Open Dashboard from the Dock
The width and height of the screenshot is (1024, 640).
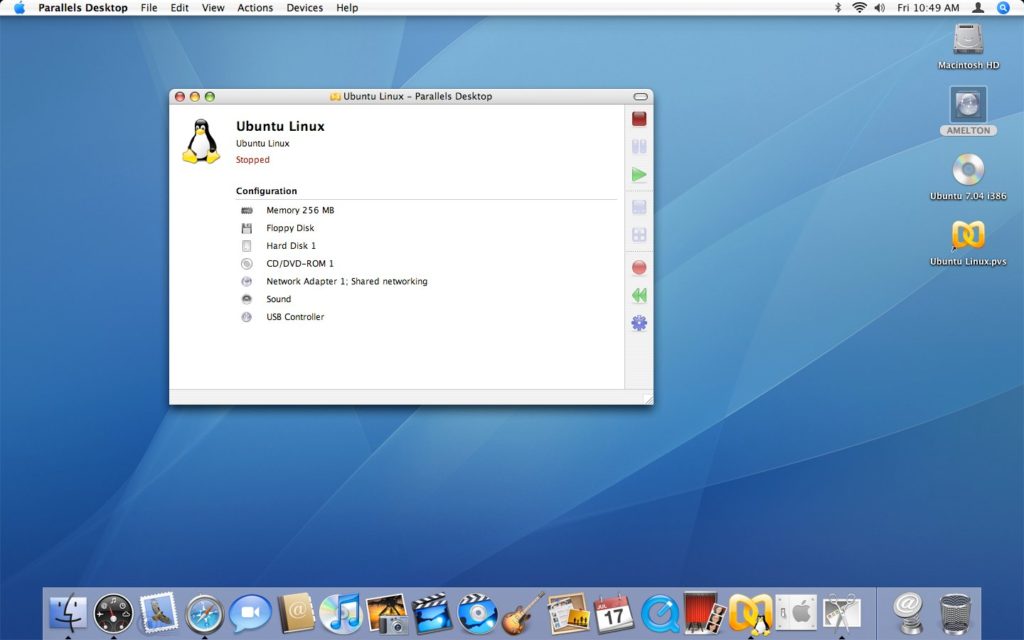(113, 613)
